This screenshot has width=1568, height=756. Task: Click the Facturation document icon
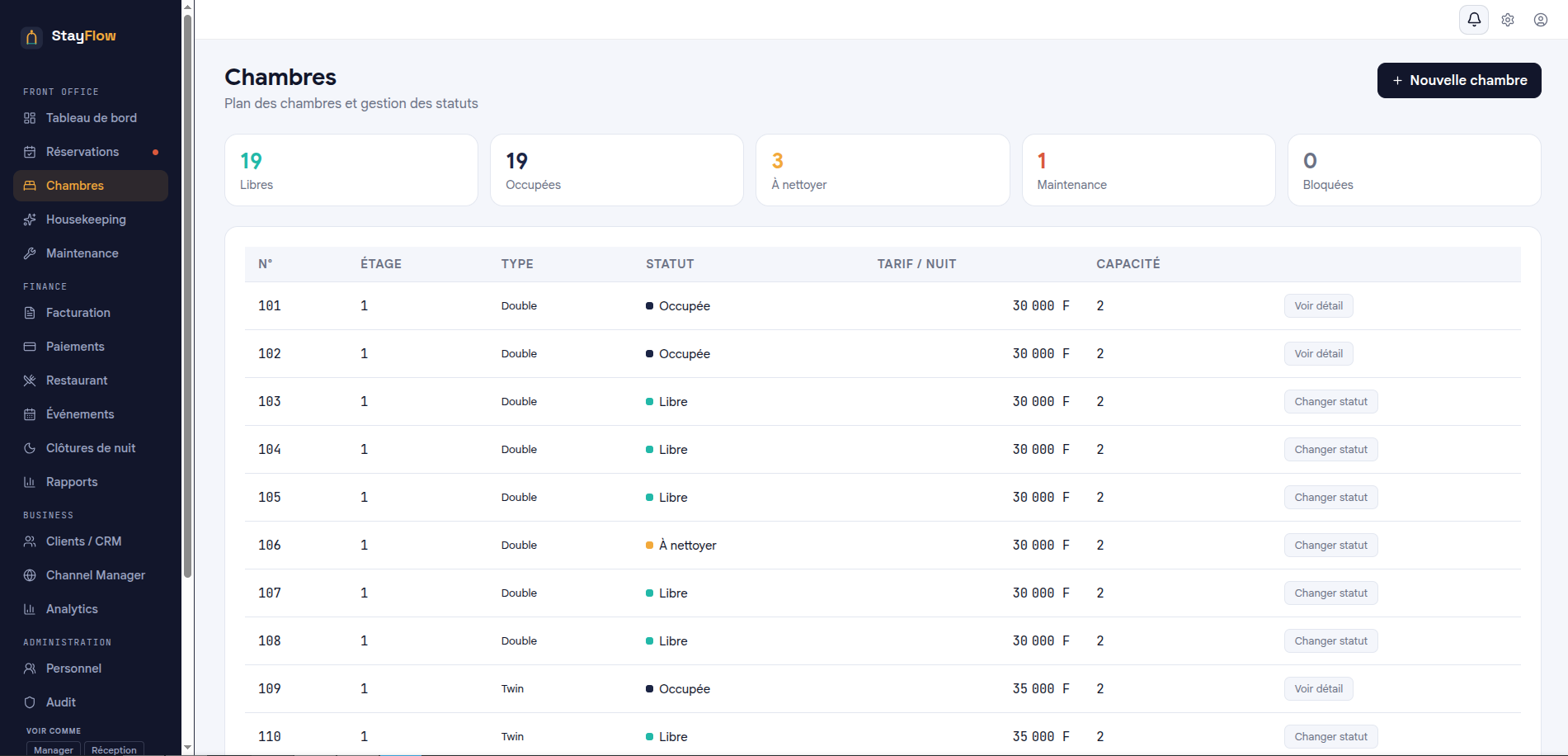(30, 313)
